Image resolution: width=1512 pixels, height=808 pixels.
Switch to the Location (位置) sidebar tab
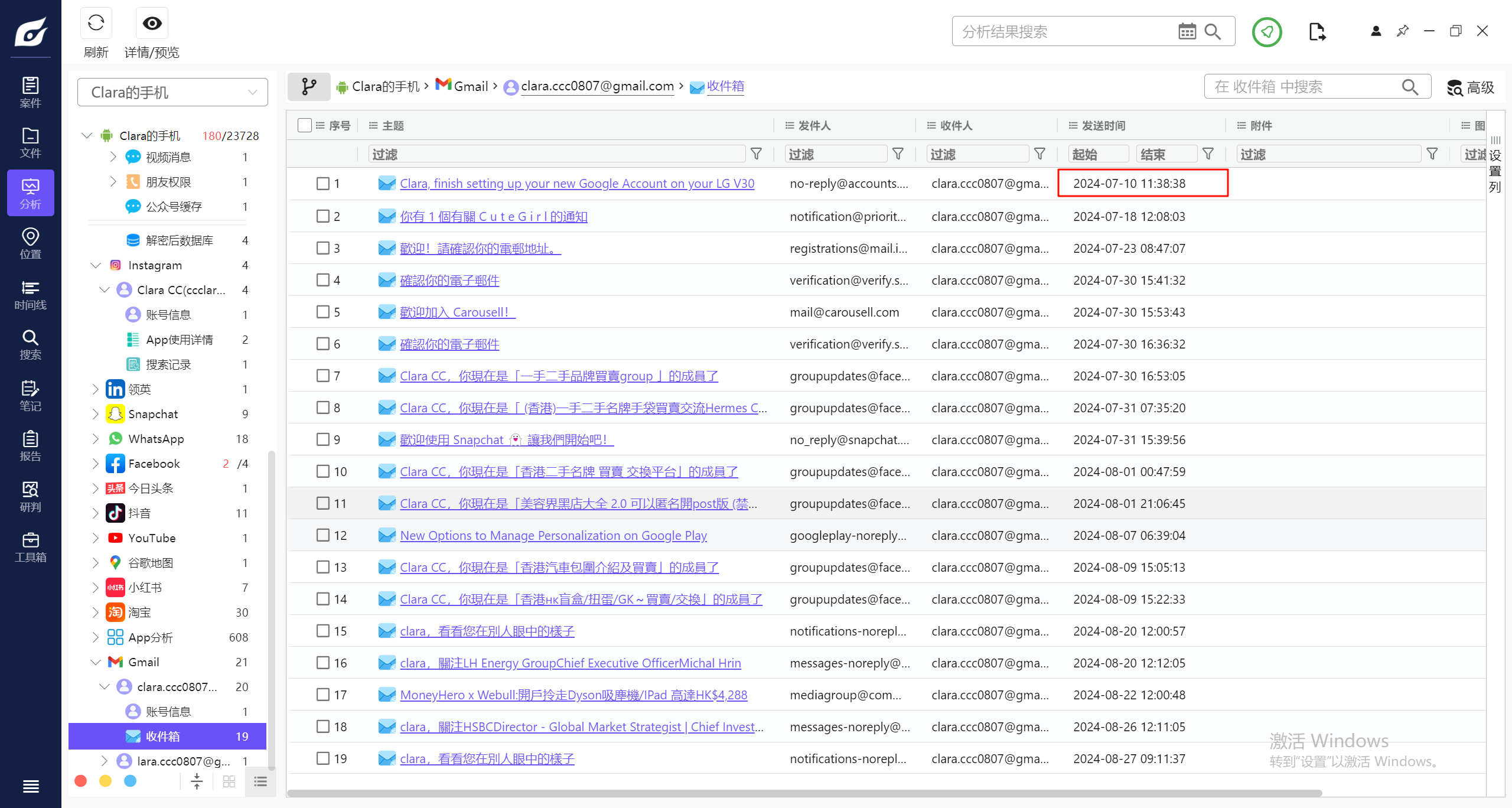[x=30, y=243]
